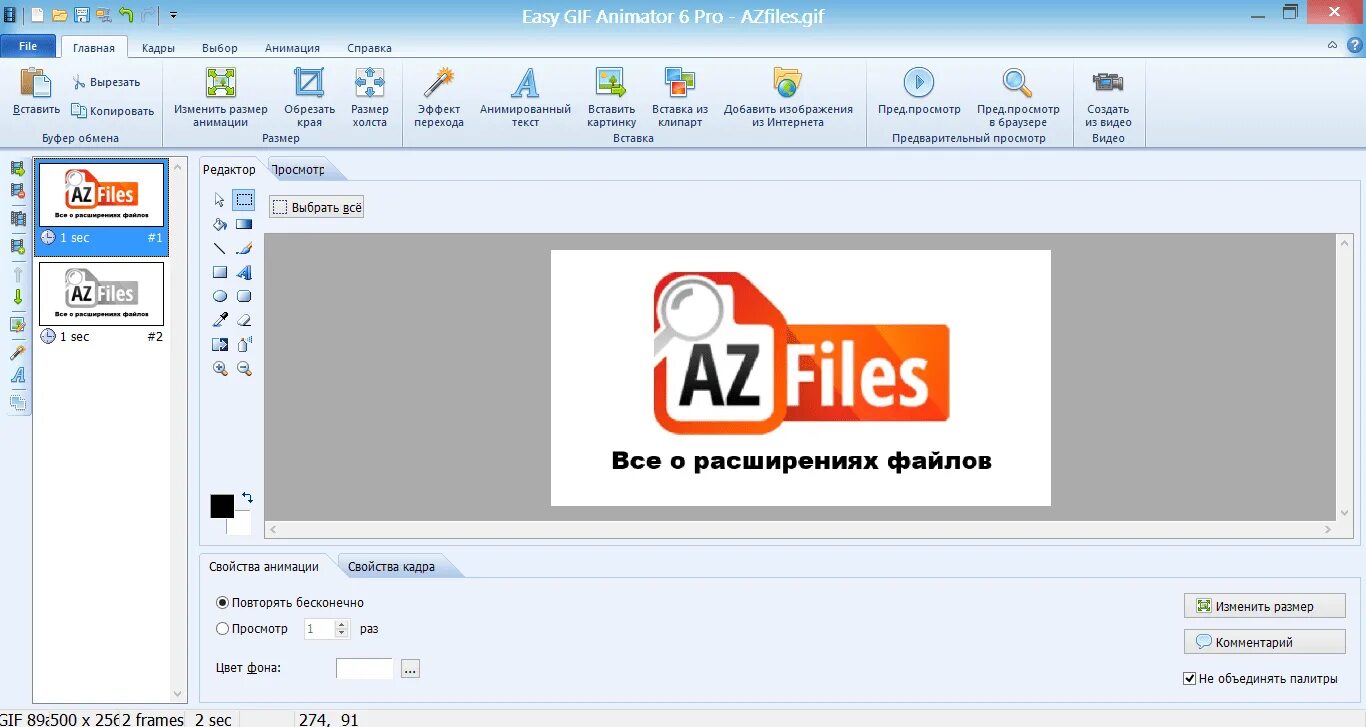Image resolution: width=1366 pixels, height=727 pixels.
Task: Click the delete frame sidebar icon
Action: click(x=17, y=190)
